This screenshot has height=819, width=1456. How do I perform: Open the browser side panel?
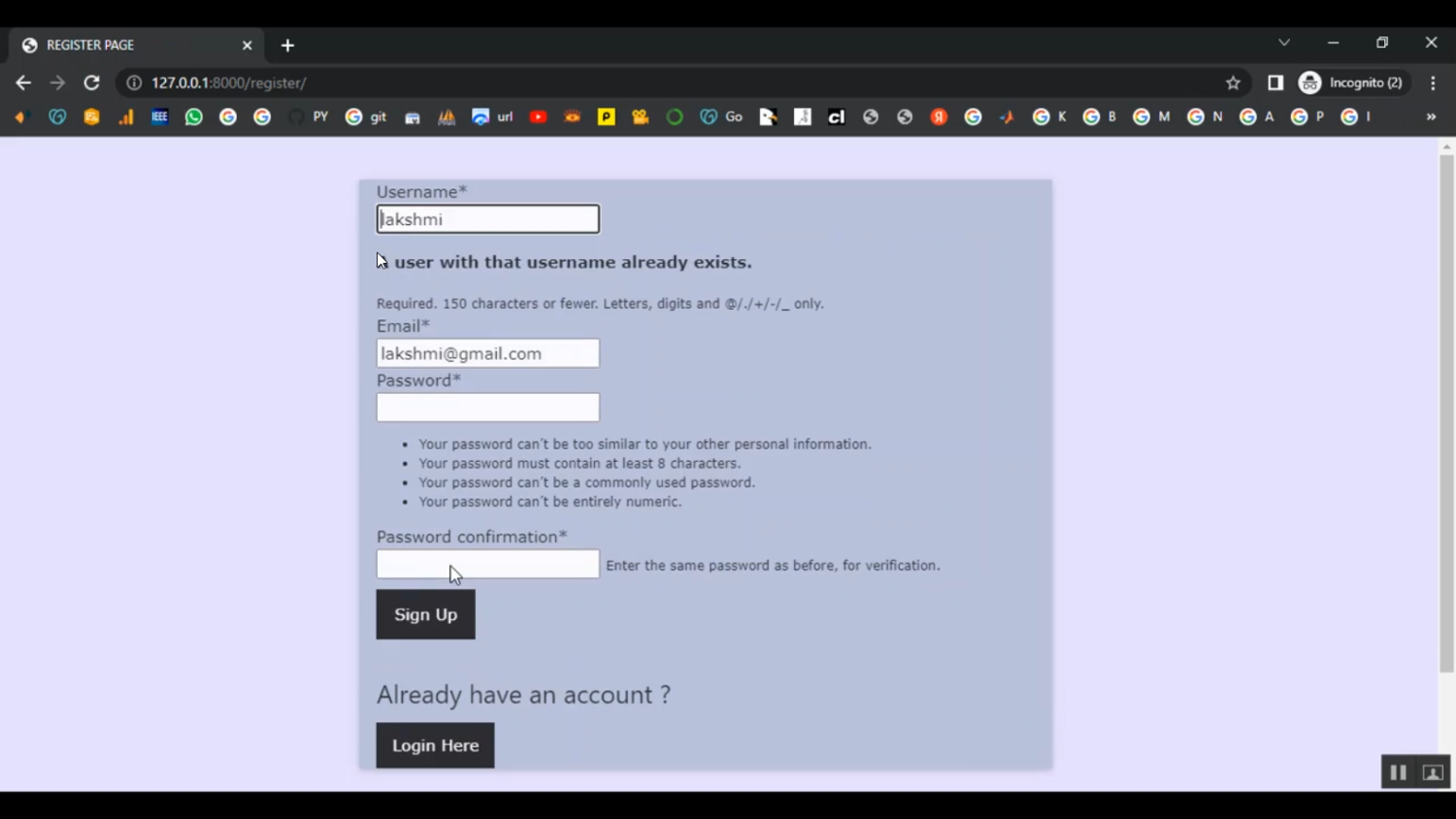pos(1275,83)
